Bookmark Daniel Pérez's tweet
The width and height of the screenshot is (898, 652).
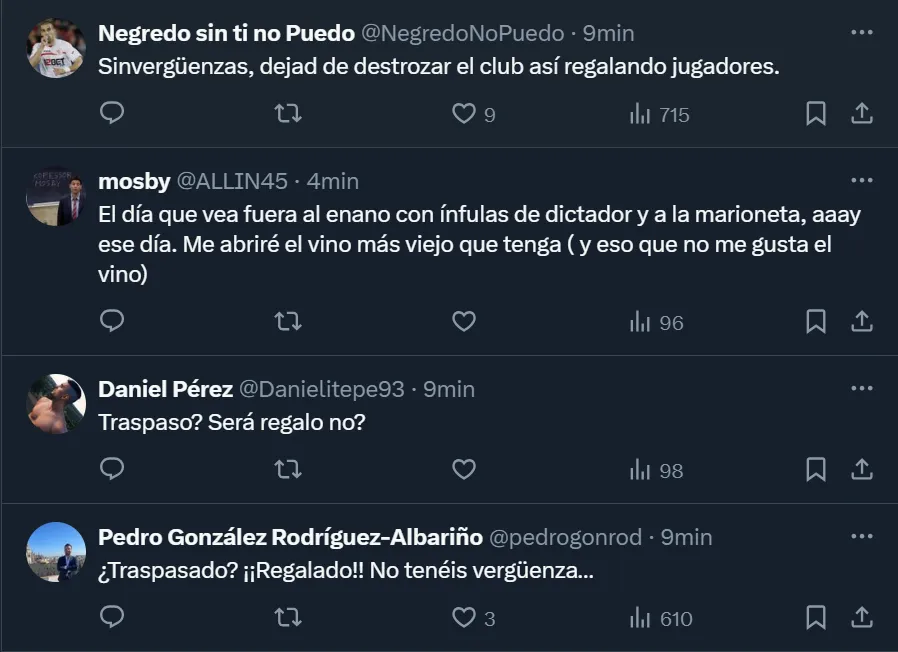click(x=816, y=469)
